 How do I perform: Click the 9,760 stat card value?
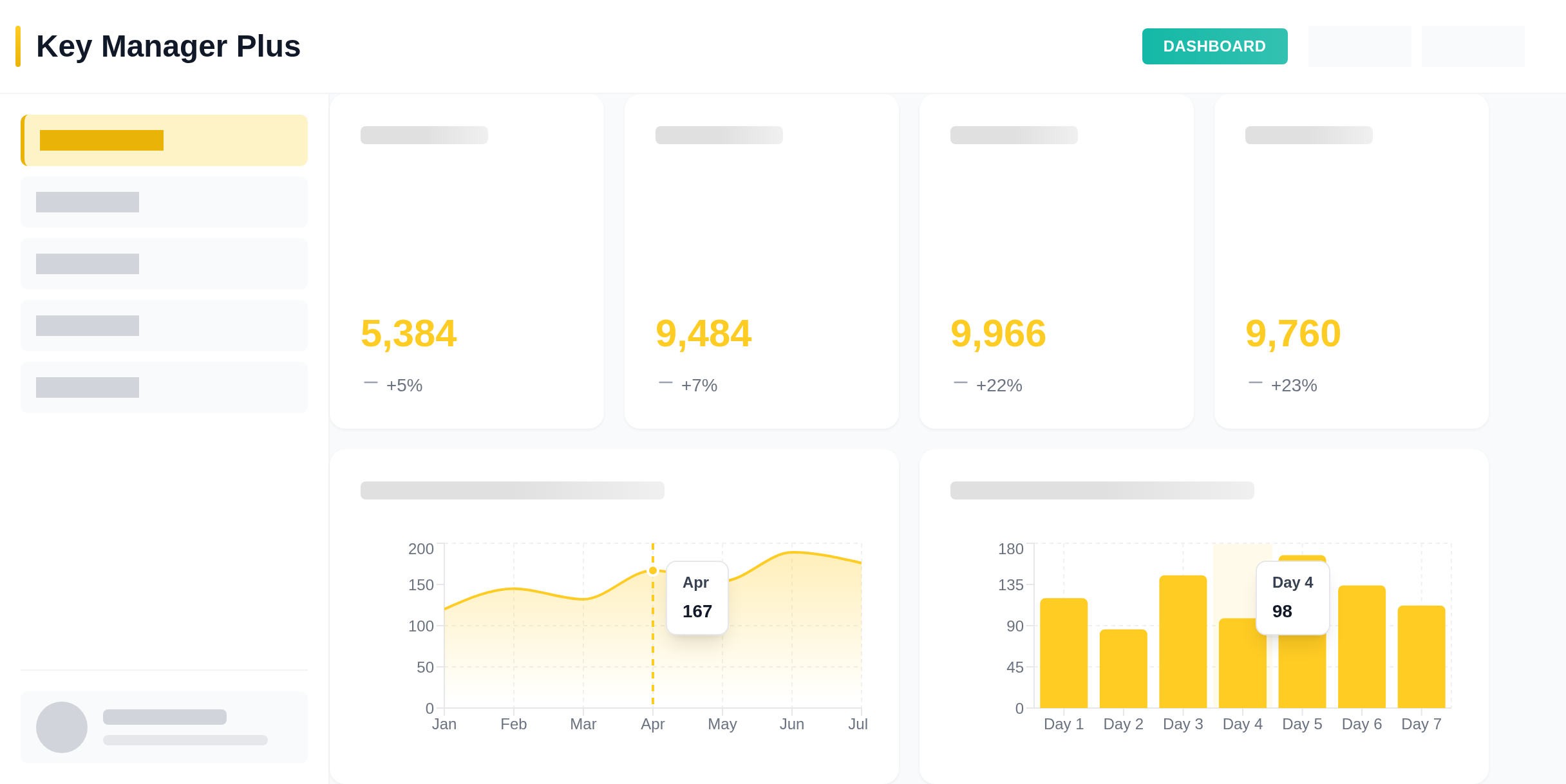click(1293, 333)
